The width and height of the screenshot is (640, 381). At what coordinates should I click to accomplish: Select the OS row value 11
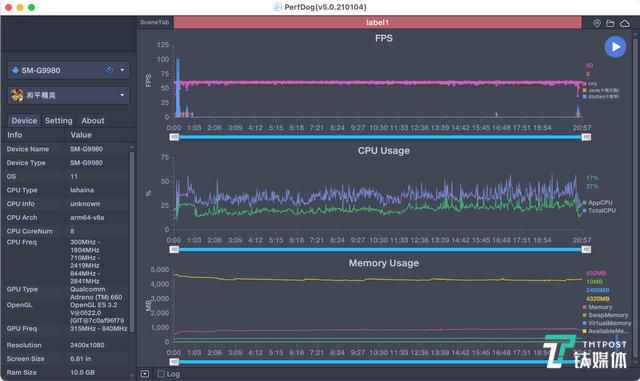coord(73,176)
